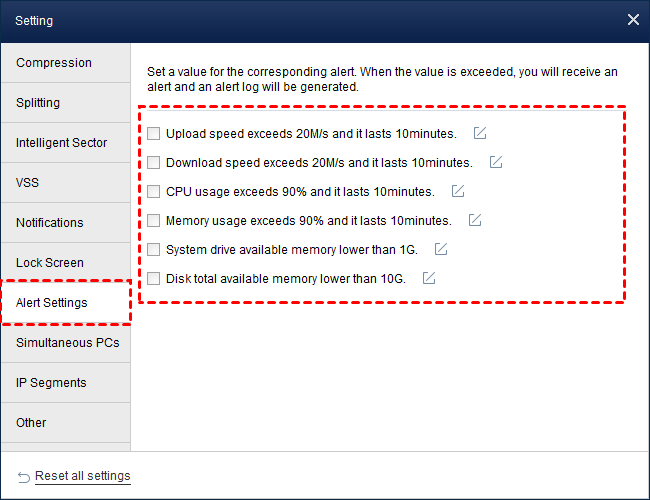This screenshot has height=500, width=650.
Task: Edit Disk total available memory alert
Action: click(x=429, y=278)
